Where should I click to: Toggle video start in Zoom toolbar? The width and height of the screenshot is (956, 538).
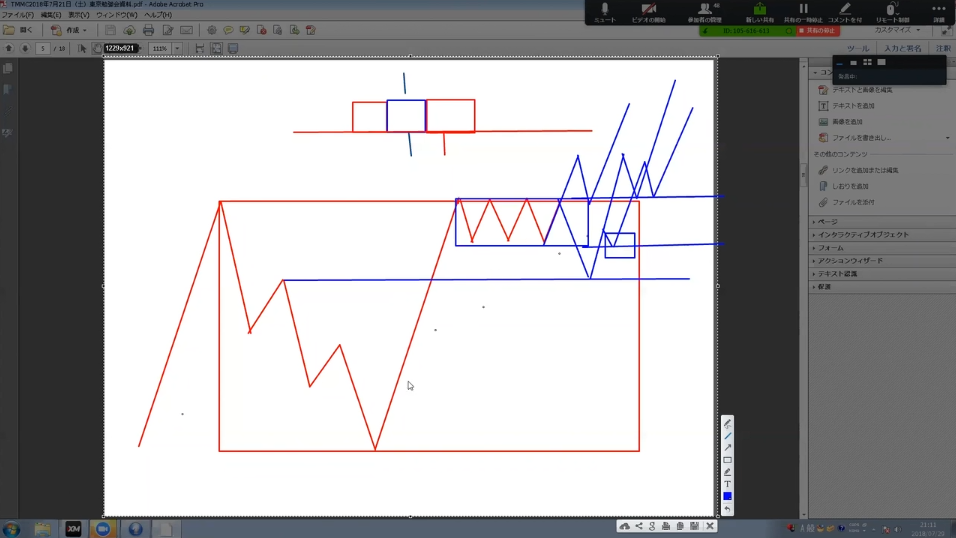(648, 11)
